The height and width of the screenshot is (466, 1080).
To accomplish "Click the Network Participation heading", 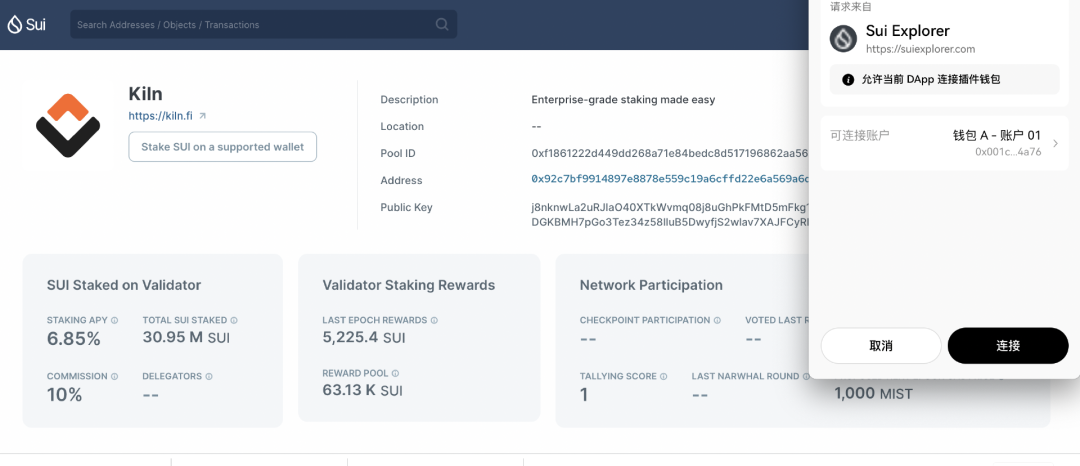I will pyautogui.click(x=651, y=285).
